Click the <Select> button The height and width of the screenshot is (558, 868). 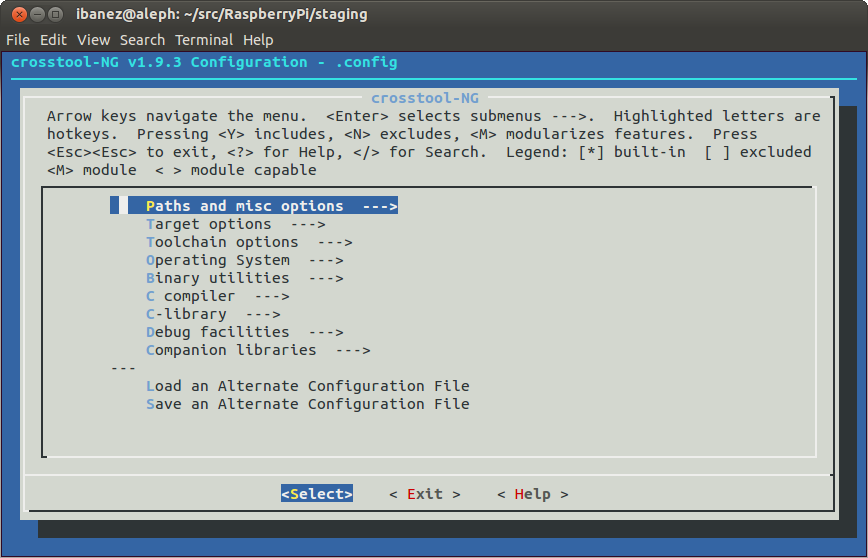pos(317,494)
